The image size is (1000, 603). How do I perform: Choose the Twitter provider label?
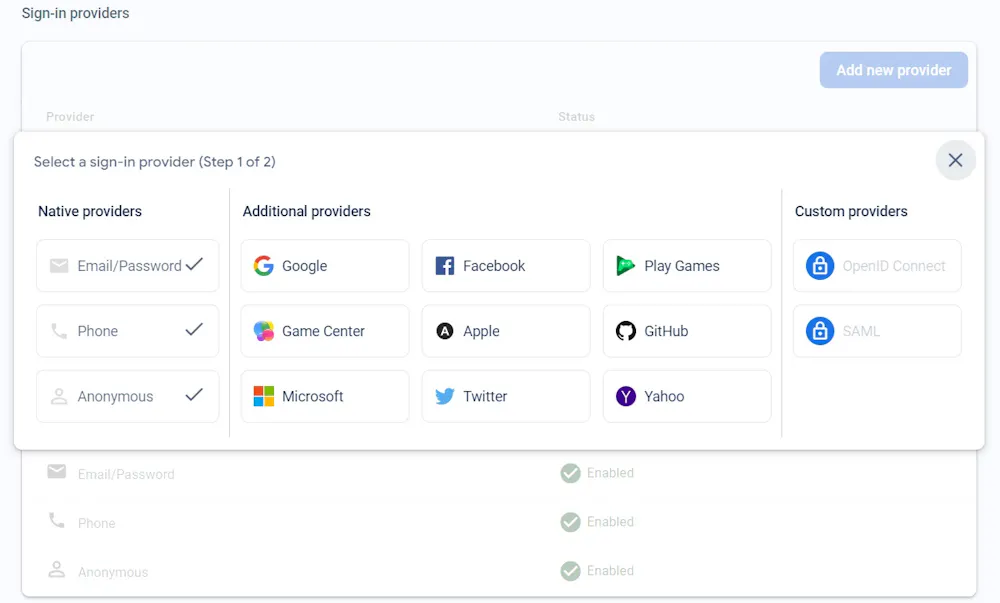point(485,396)
